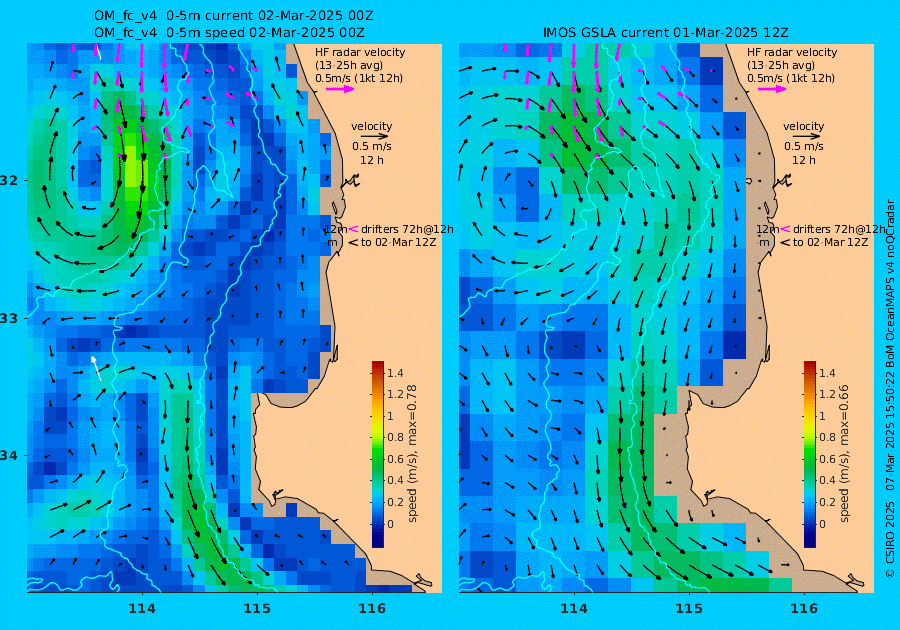Click the left panel 'to 02 Mar 12Z' text
The height and width of the screenshot is (630, 900).
click(x=398, y=242)
